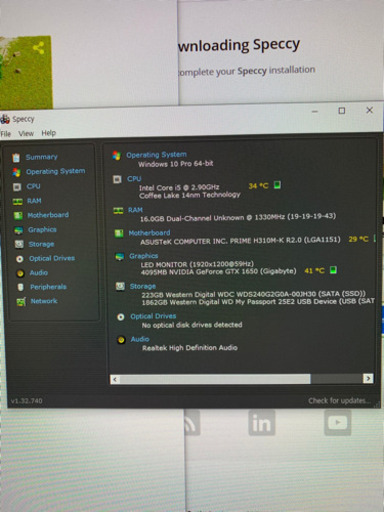Go to Network in the sidebar
Image resolution: width=384 pixels, height=512 pixels.
44,301
